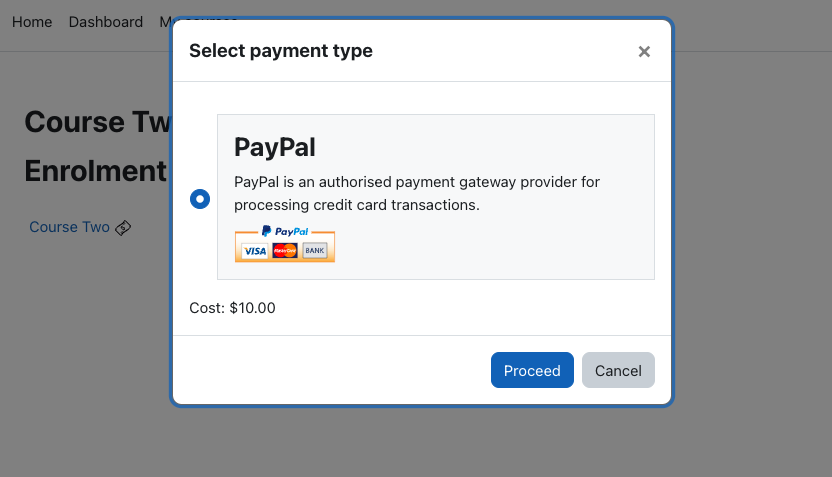The height and width of the screenshot is (477, 832).
Task: Click the MasterCard logo icon
Action: [285, 250]
